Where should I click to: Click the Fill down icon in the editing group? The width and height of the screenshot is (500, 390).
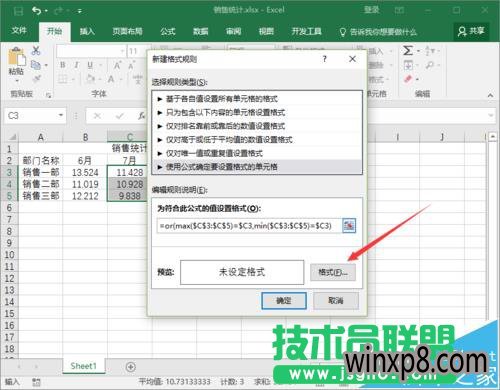click(408, 65)
